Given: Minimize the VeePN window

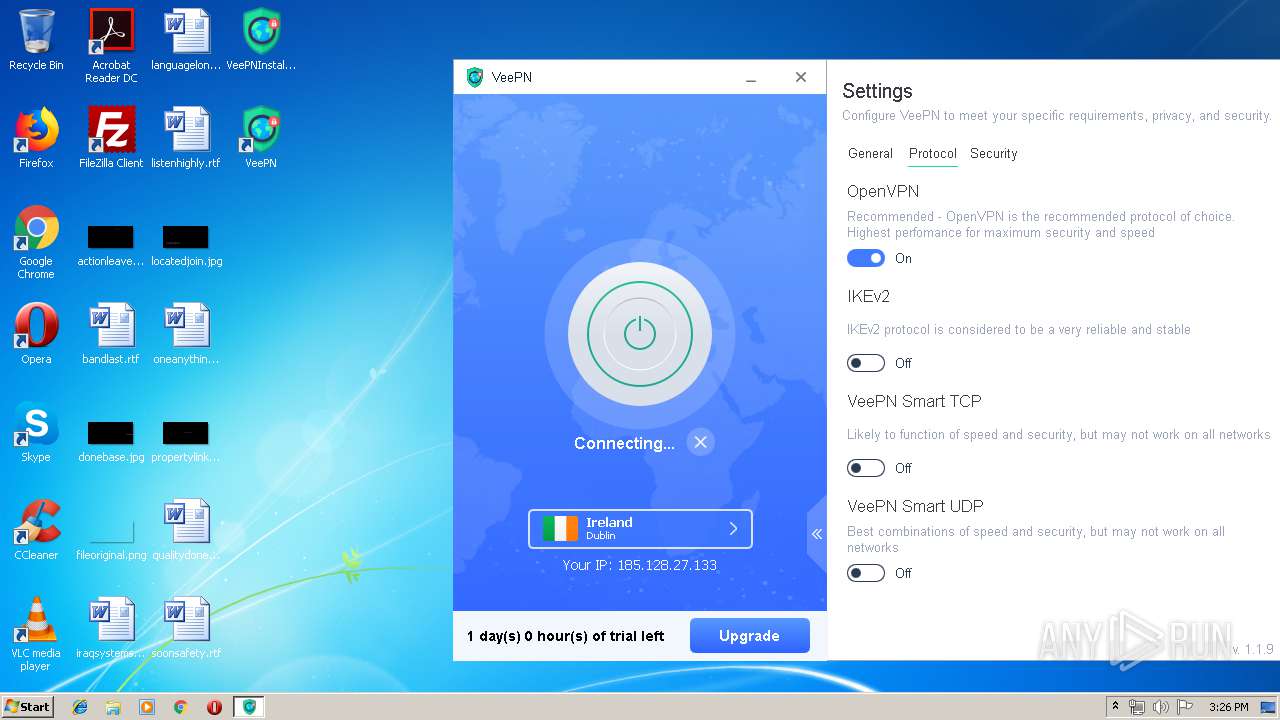Looking at the screenshot, I should pos(751,77).
